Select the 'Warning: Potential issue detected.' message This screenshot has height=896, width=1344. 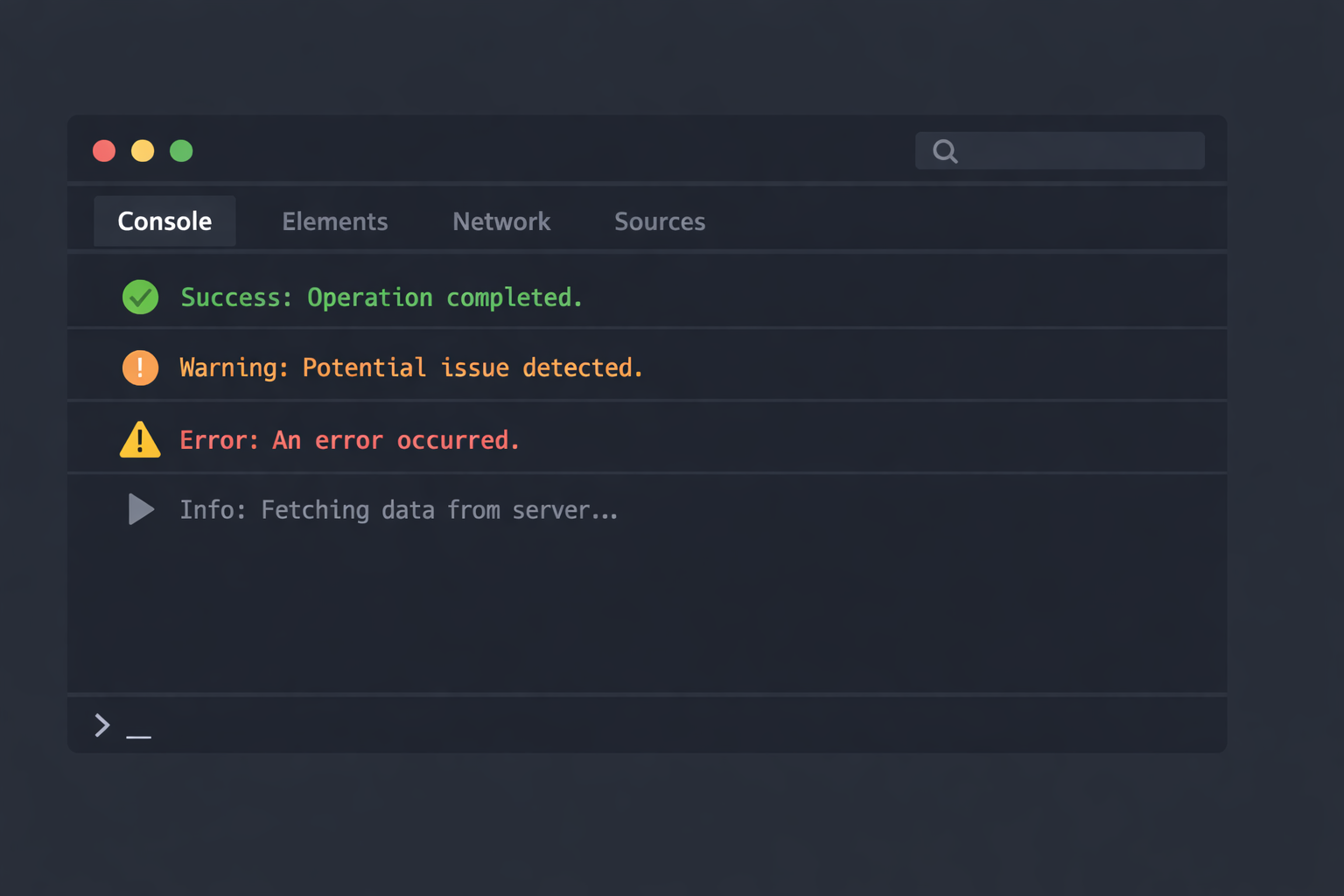tap(411, 367)
